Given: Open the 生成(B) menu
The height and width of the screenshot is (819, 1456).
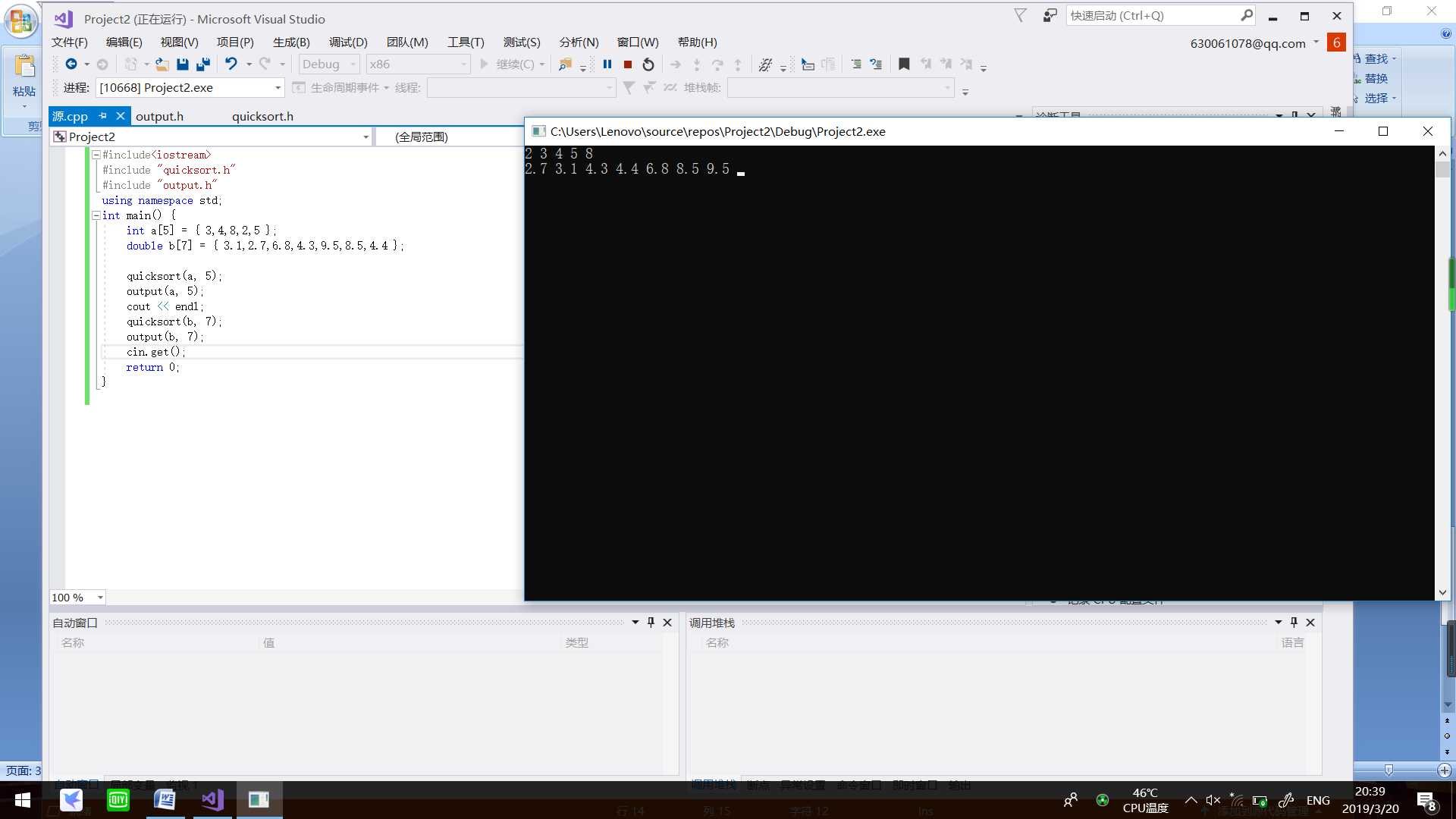Looking at the screenshot, I should point(292,42).
